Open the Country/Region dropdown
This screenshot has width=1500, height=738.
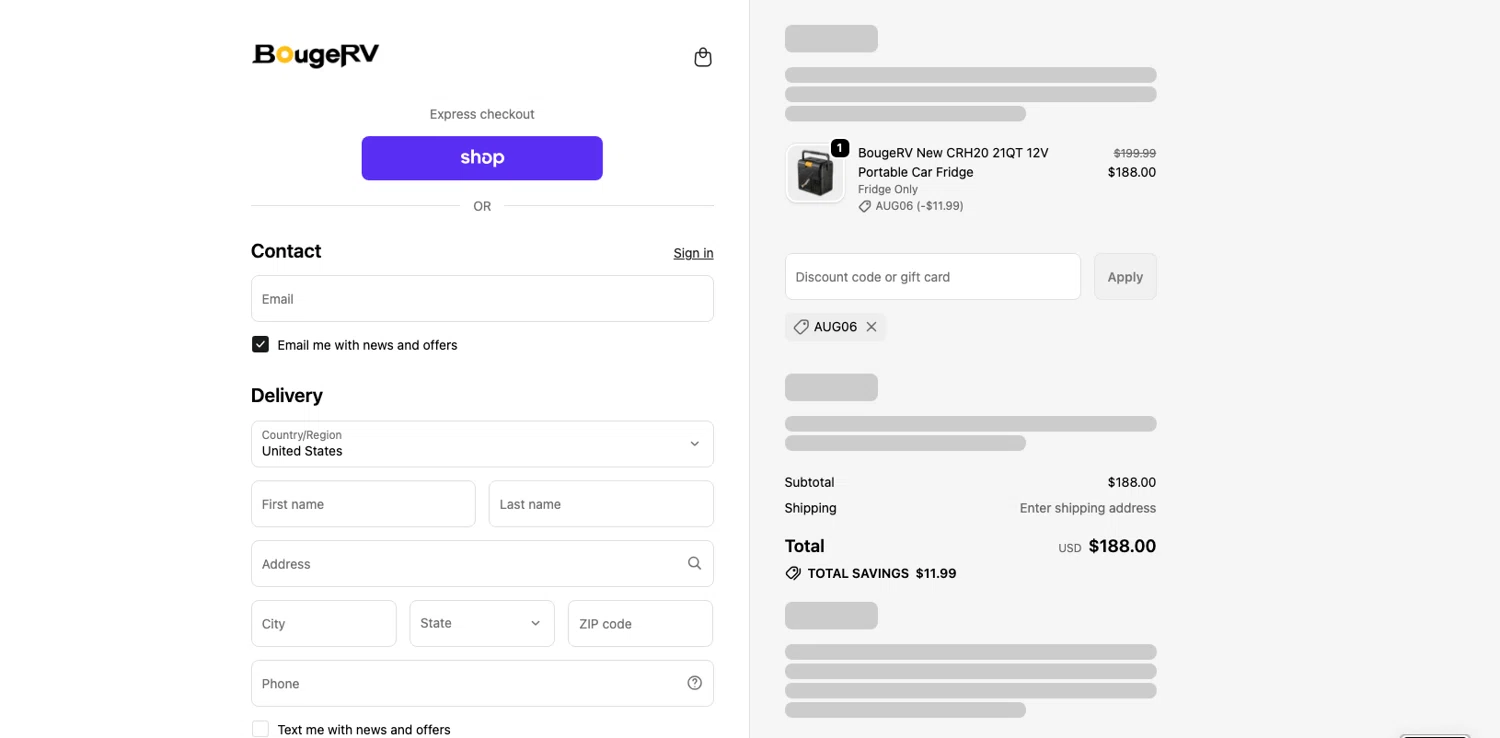482,444
